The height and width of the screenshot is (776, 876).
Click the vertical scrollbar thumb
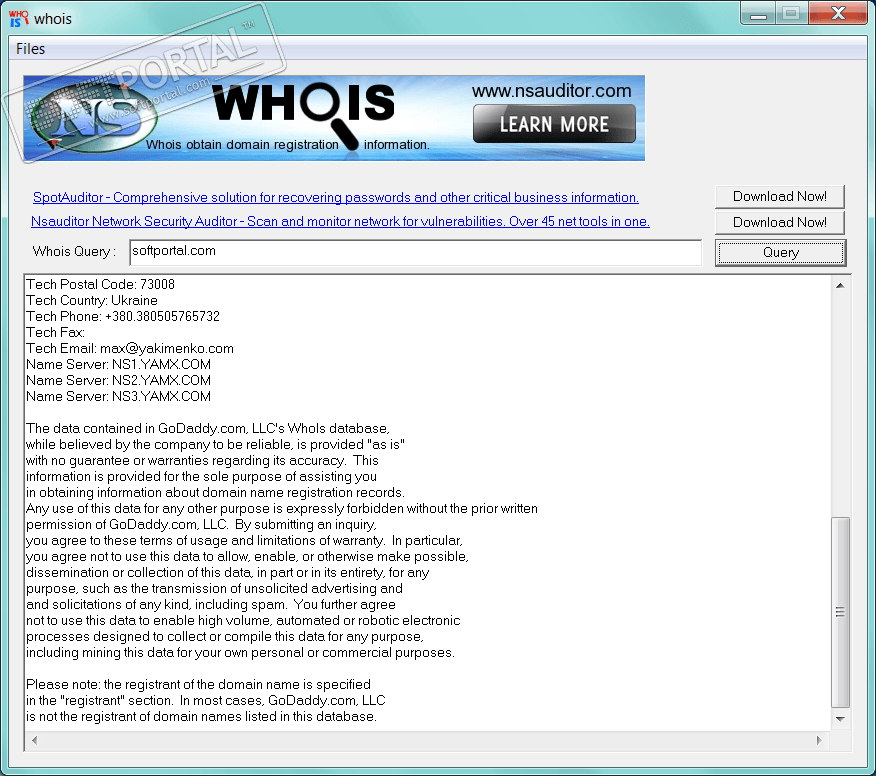[x=840, y=612]
